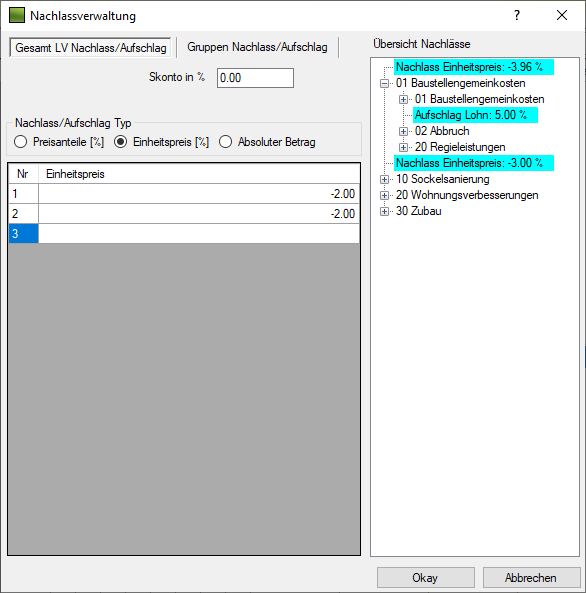Viewport: 586px width, 593px height.
Task: Click the Skonto in % input field
Action: click(x=255, y=78)
